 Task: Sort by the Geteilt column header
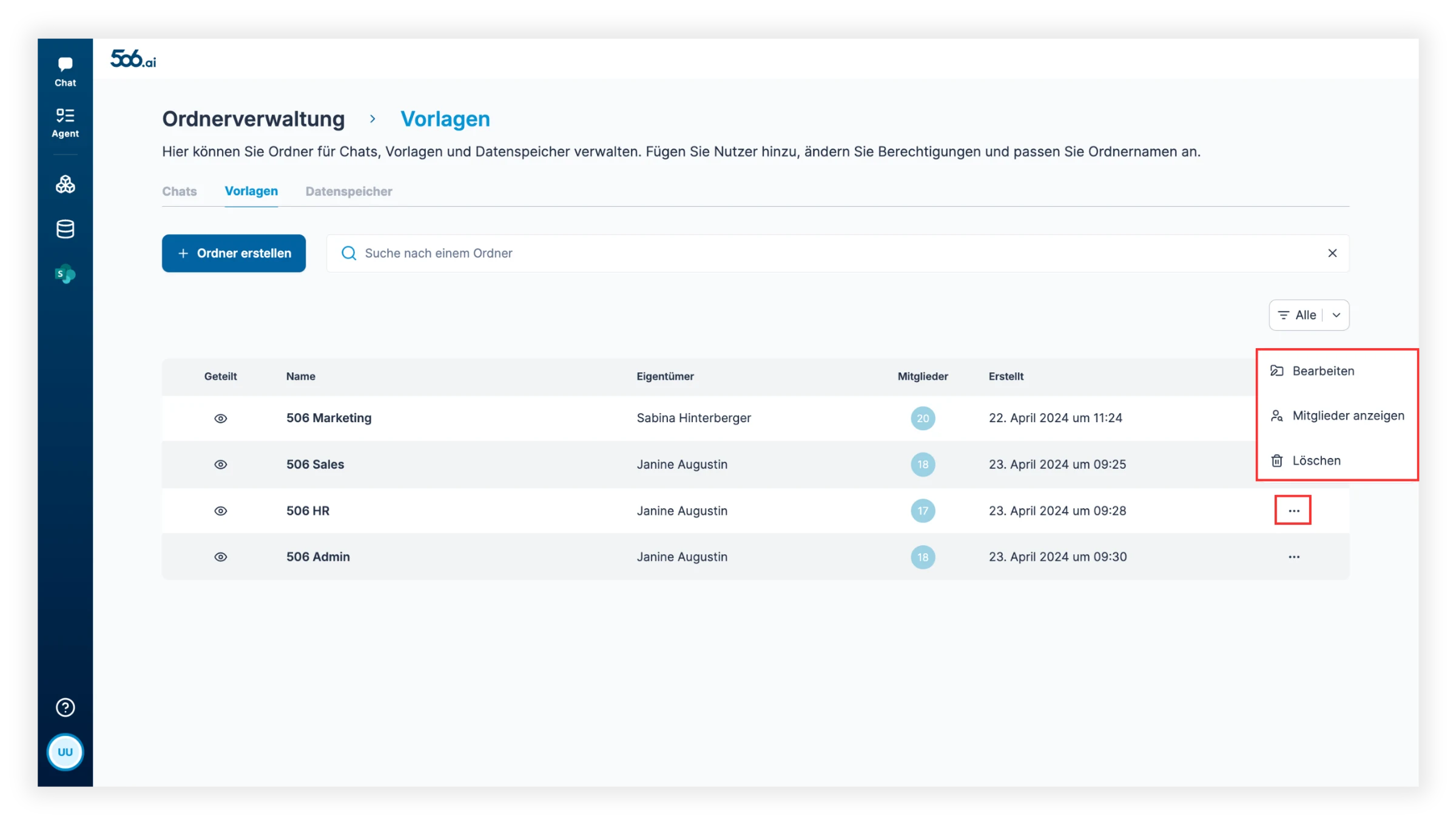click(x=220, y=376)
